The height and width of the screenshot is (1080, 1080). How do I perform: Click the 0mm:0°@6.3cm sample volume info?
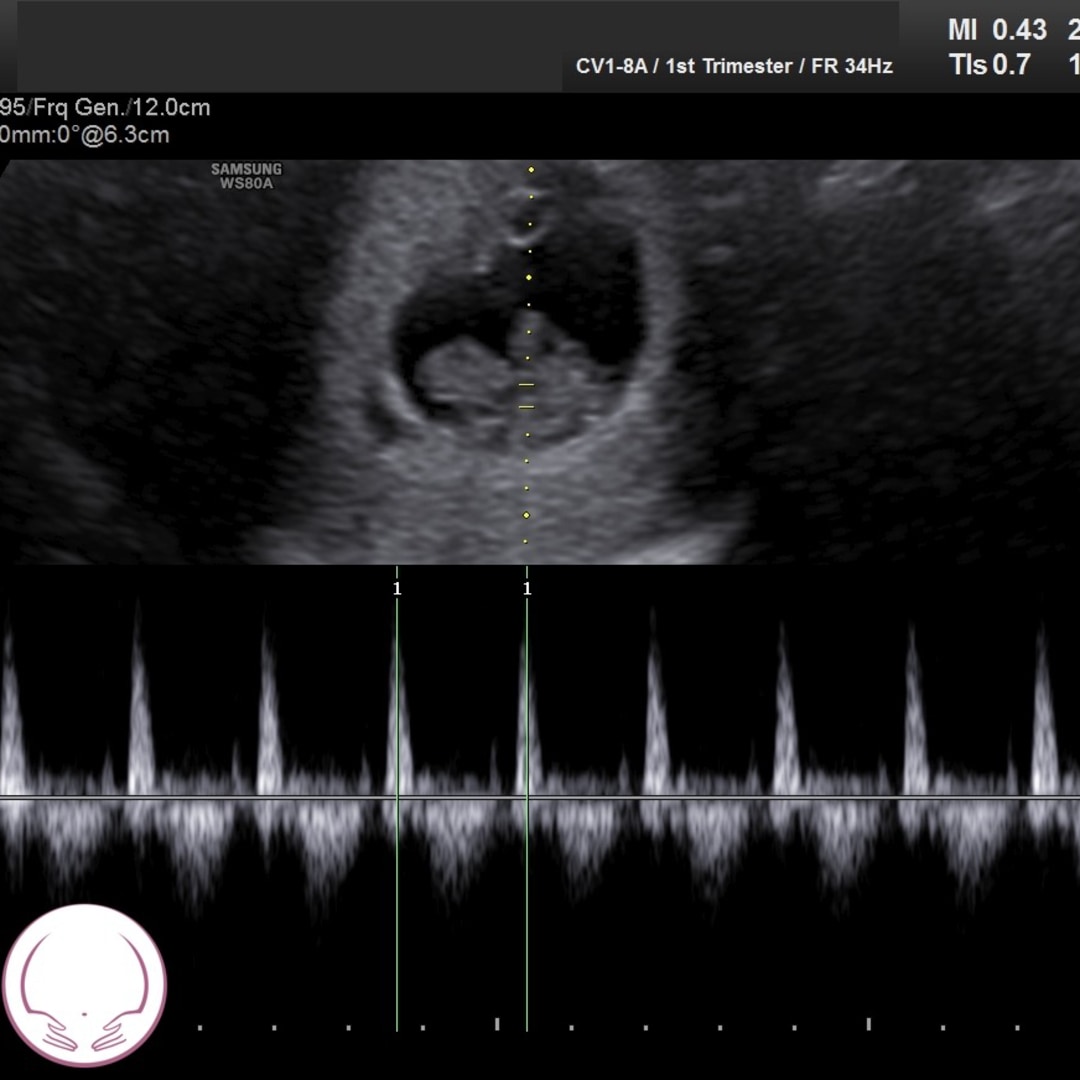pyautogui.click(x=85, y=135)
